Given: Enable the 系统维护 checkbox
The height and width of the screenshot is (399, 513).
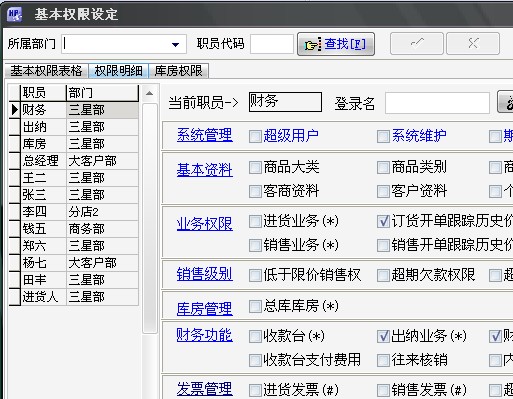Looking at the screenshot, I should 383,136.
